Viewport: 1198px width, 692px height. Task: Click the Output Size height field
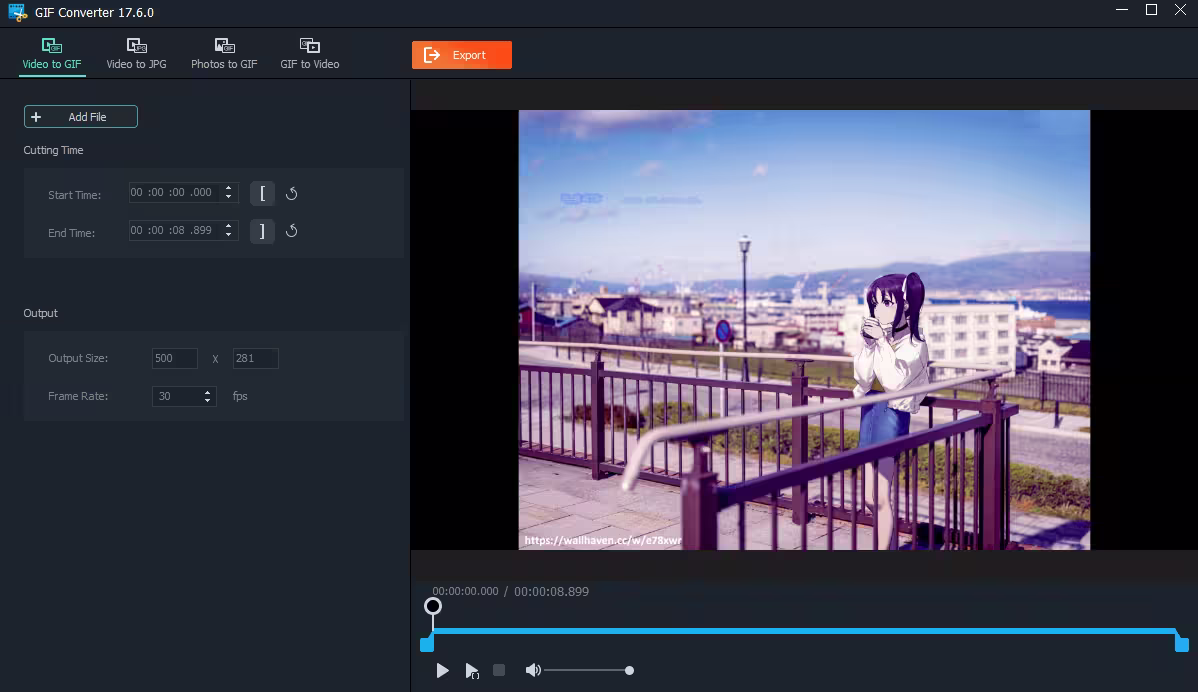pos(255,358)
